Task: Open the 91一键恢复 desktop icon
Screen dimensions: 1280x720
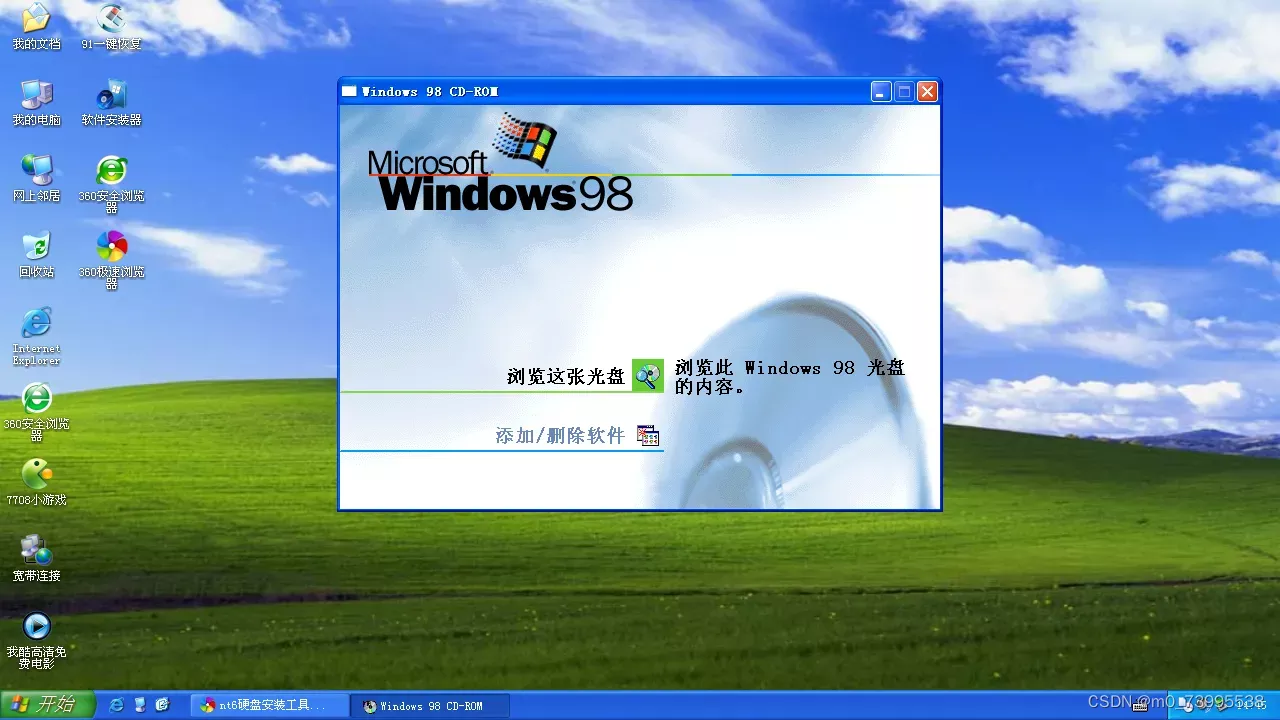Action: click(x=112, y=25)
